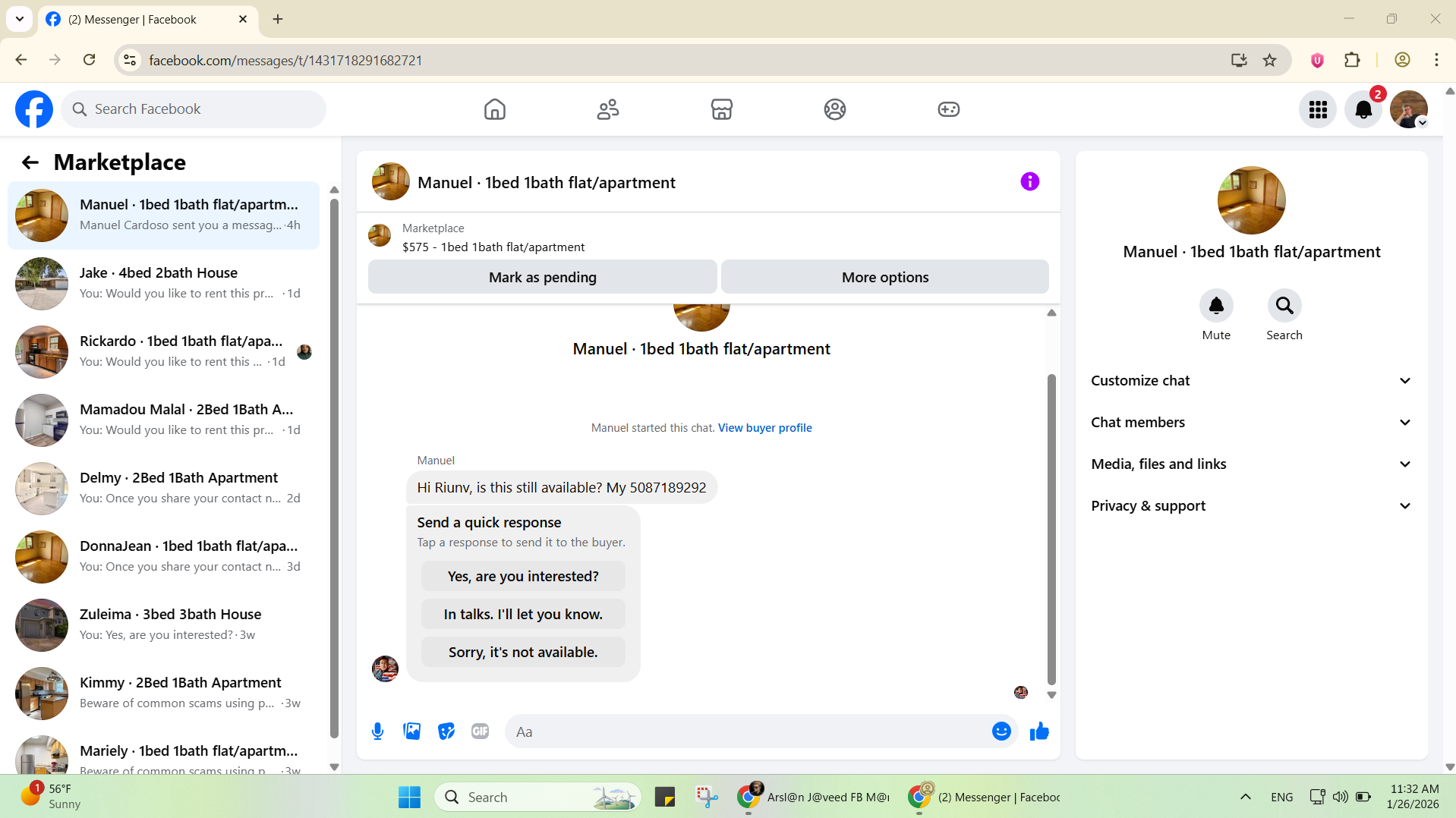Screen dimensions: 1456x818
Task: Open Chrome three-dot menu
Action: (1436, 60)
